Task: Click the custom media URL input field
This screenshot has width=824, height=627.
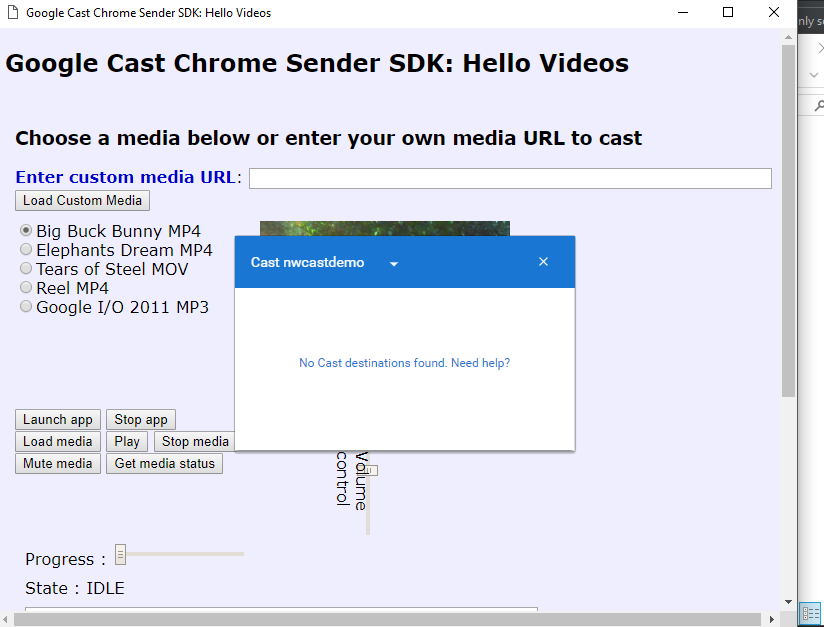Action: (510, 178)
